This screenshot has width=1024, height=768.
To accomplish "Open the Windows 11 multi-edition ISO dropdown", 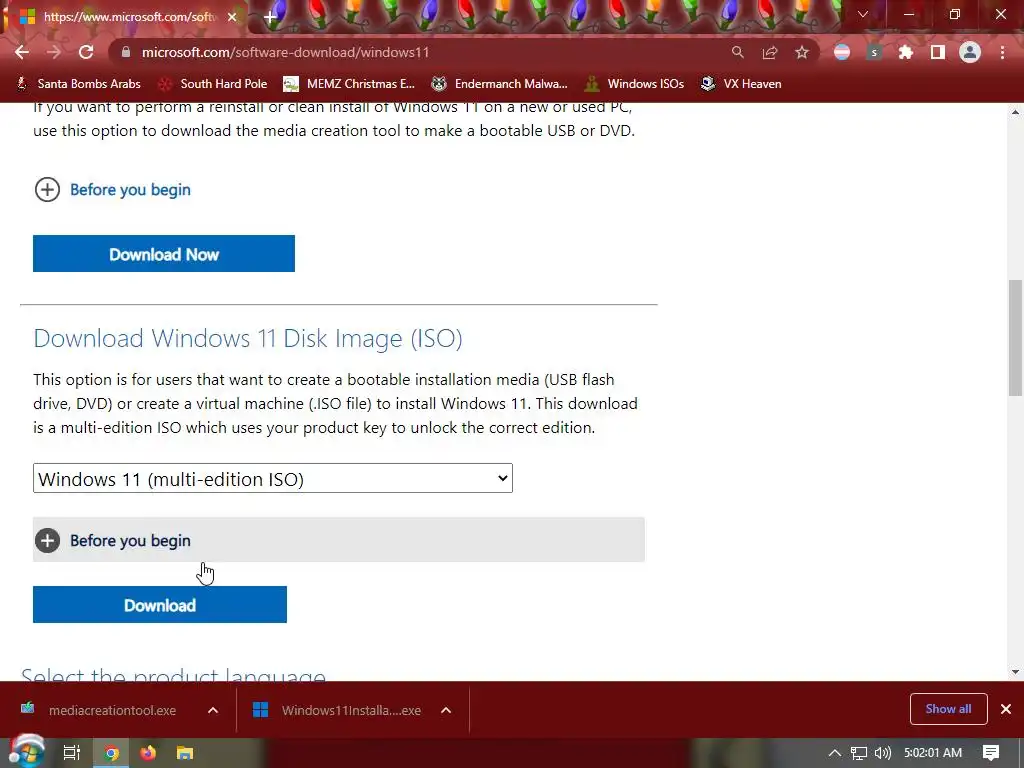I will pos(273,479).
